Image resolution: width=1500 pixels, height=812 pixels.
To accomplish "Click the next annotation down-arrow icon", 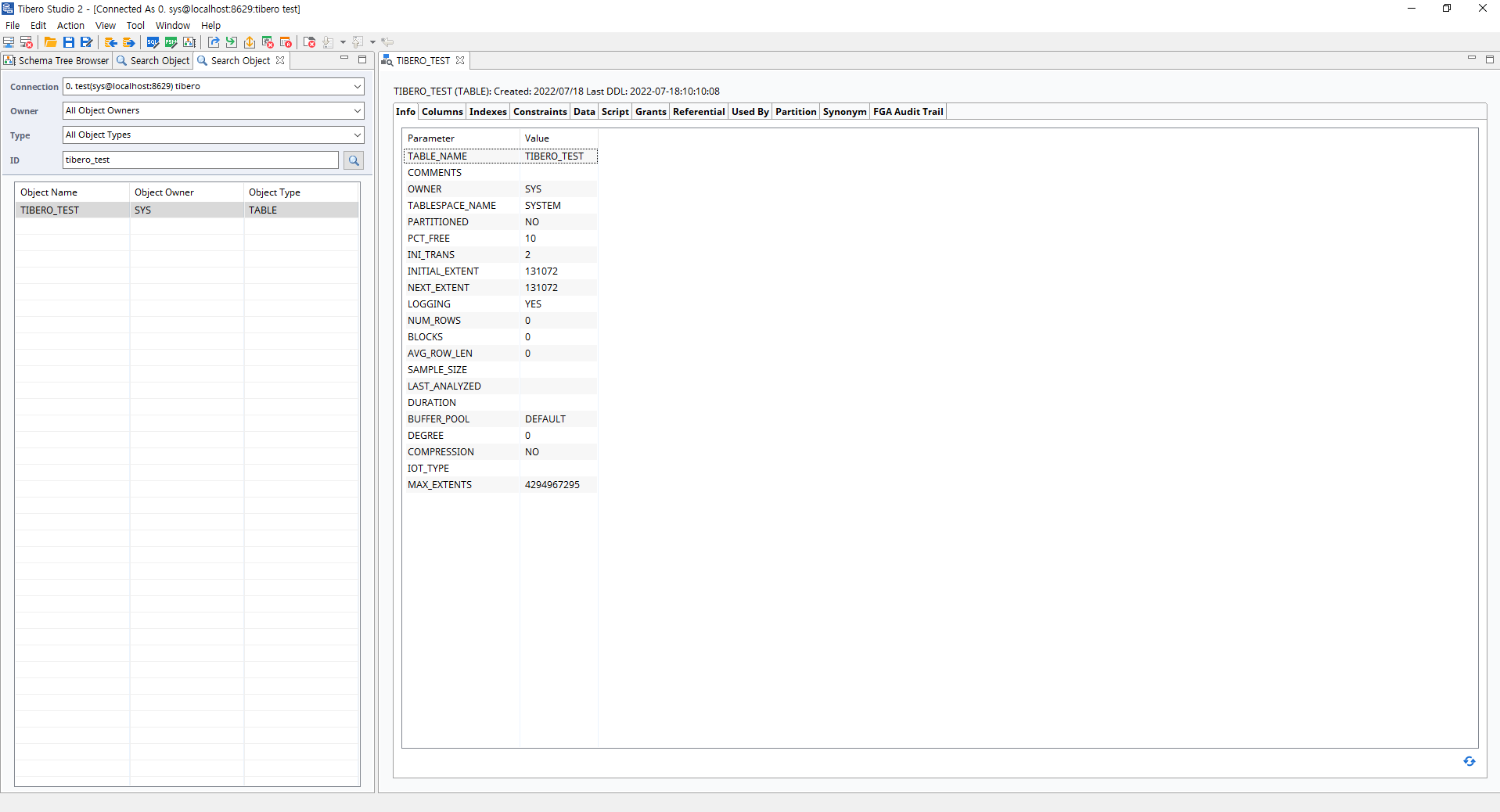I will [328, 42].
